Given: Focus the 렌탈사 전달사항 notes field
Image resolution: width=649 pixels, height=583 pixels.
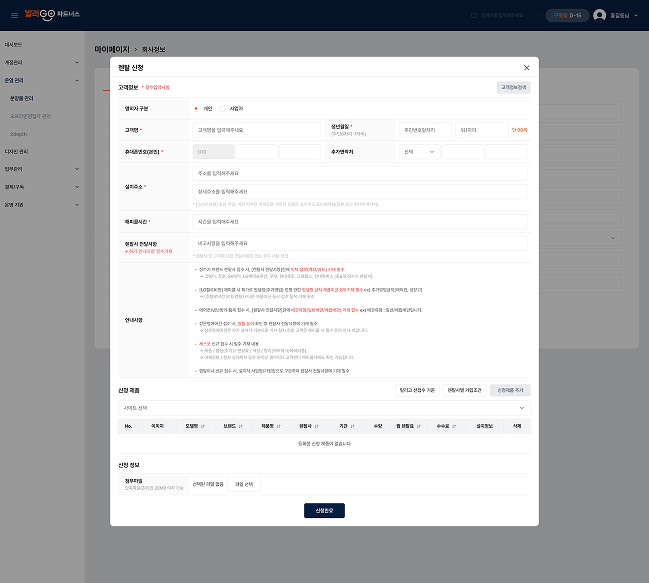Looking at the screenshot, I should click(360, 243).
